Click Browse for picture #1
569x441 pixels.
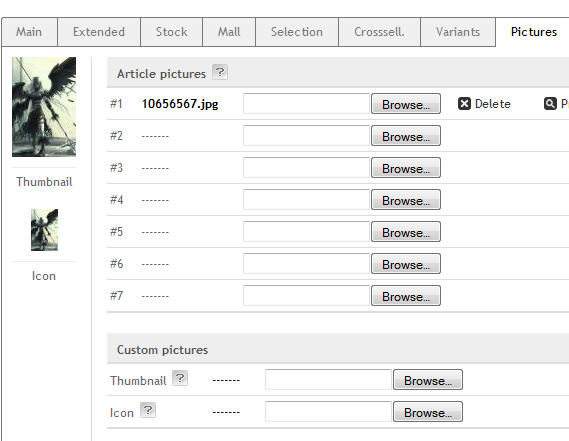tap(406, 104)
